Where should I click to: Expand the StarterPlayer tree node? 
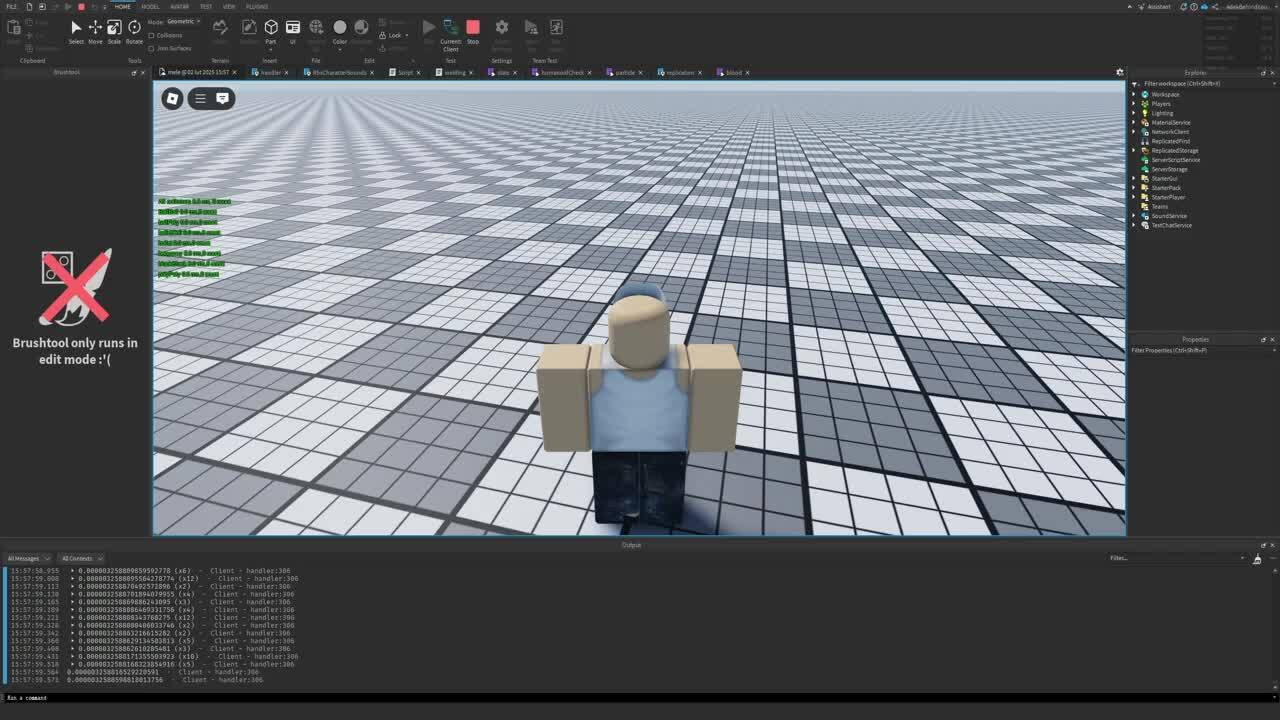click(x=1134, y=197)
